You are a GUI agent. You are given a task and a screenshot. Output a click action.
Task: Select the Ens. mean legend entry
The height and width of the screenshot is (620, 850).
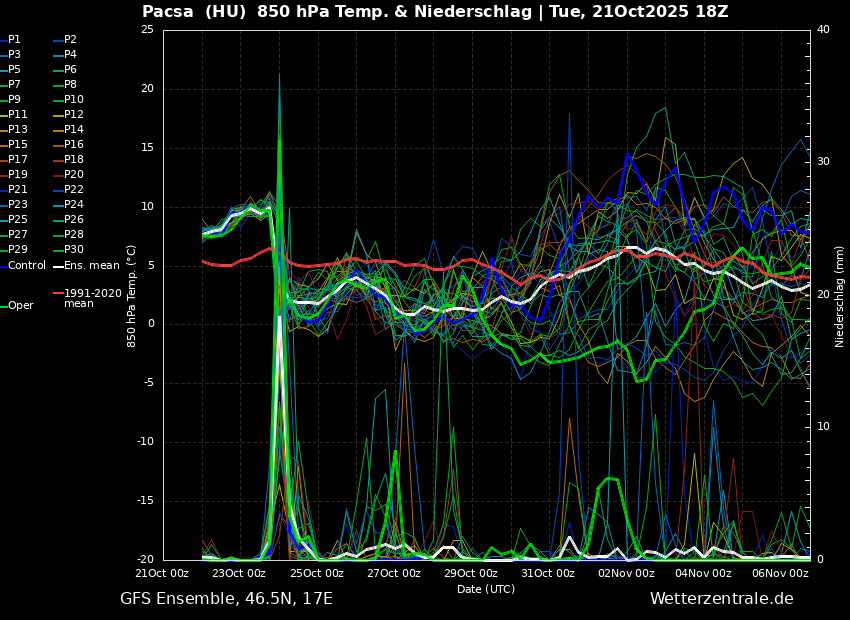pos(91,265)
